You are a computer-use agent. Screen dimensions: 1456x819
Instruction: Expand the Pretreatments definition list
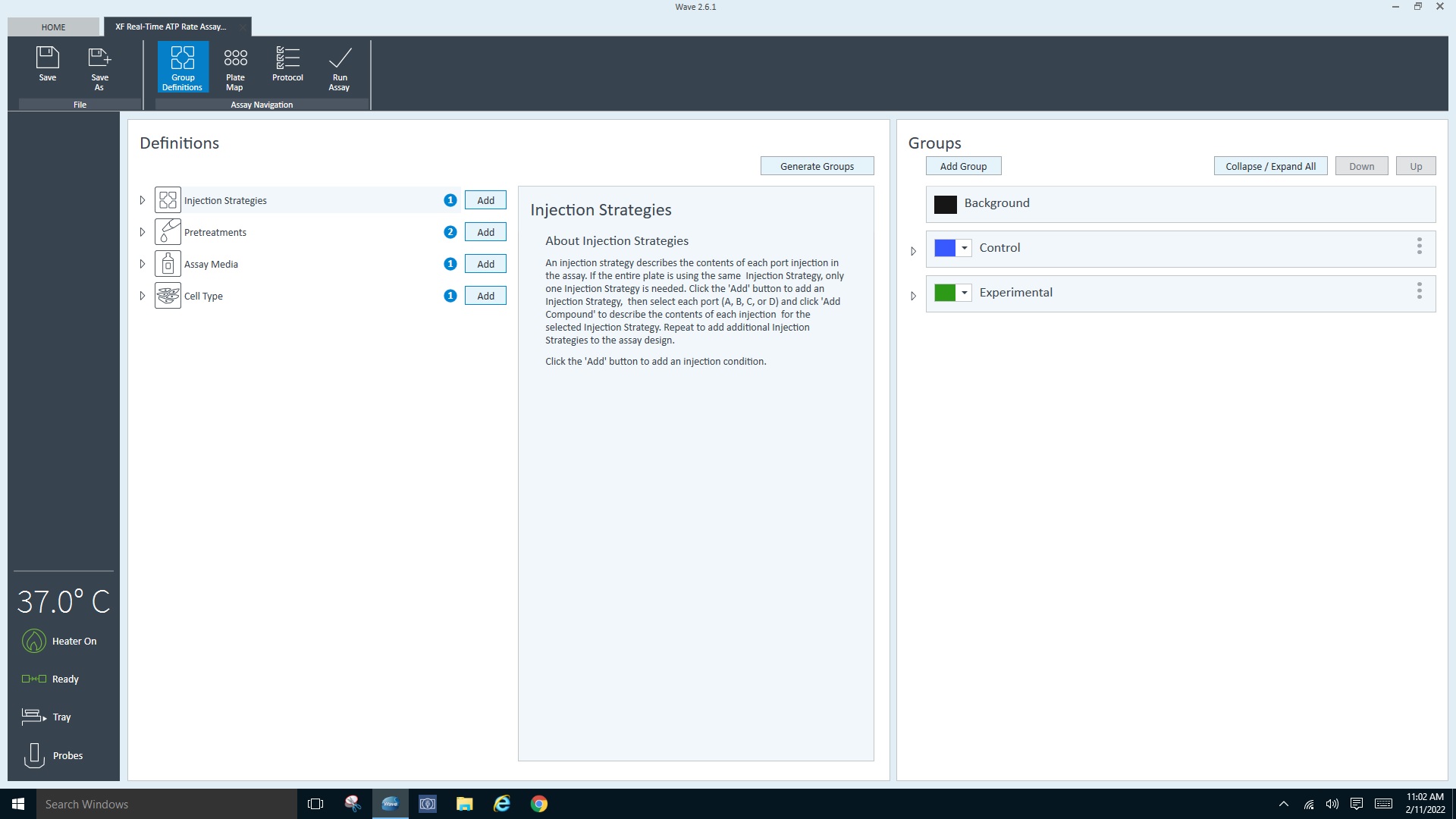pos(142,232)
